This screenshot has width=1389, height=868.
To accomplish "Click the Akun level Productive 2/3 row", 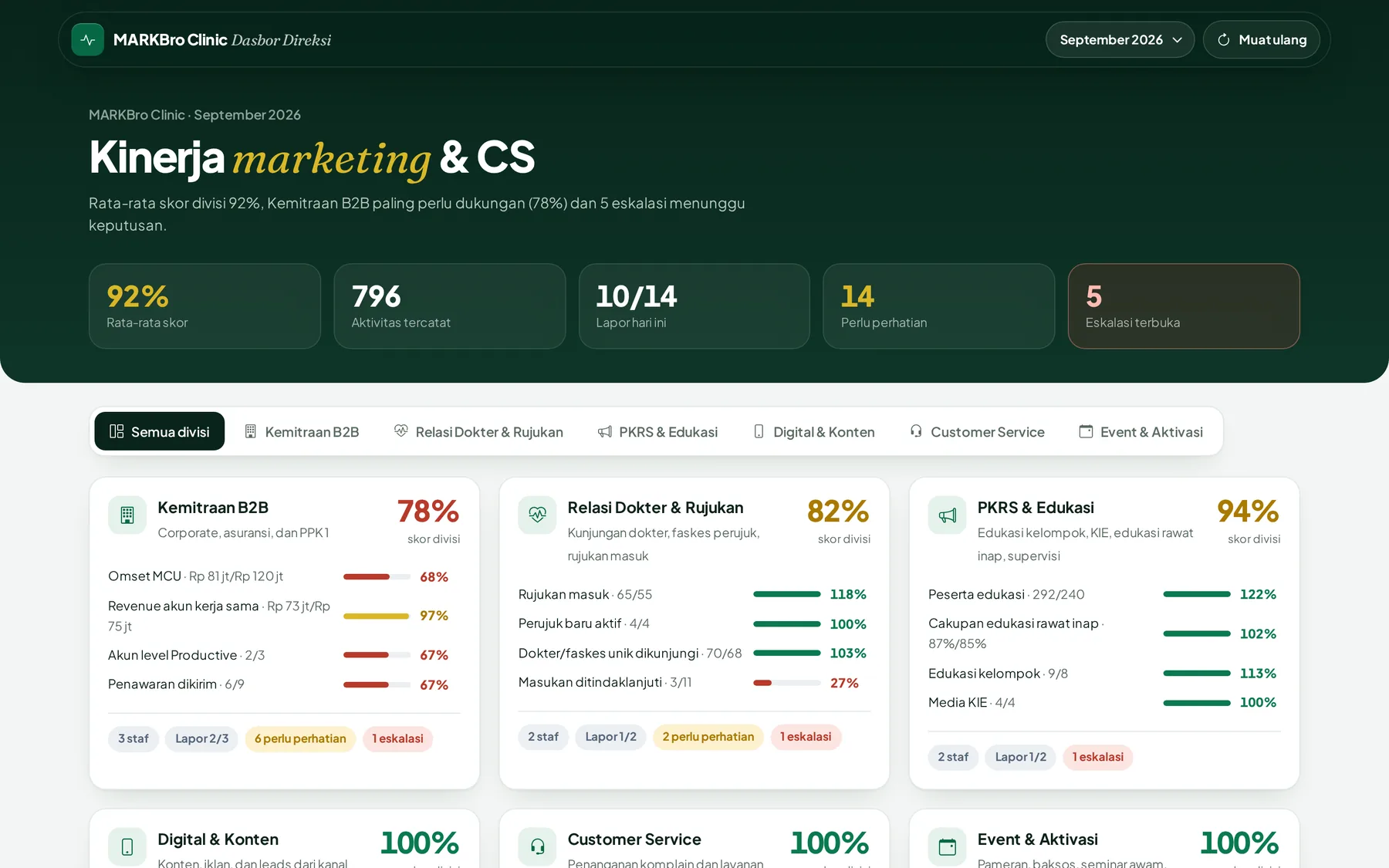I will 284,655.
